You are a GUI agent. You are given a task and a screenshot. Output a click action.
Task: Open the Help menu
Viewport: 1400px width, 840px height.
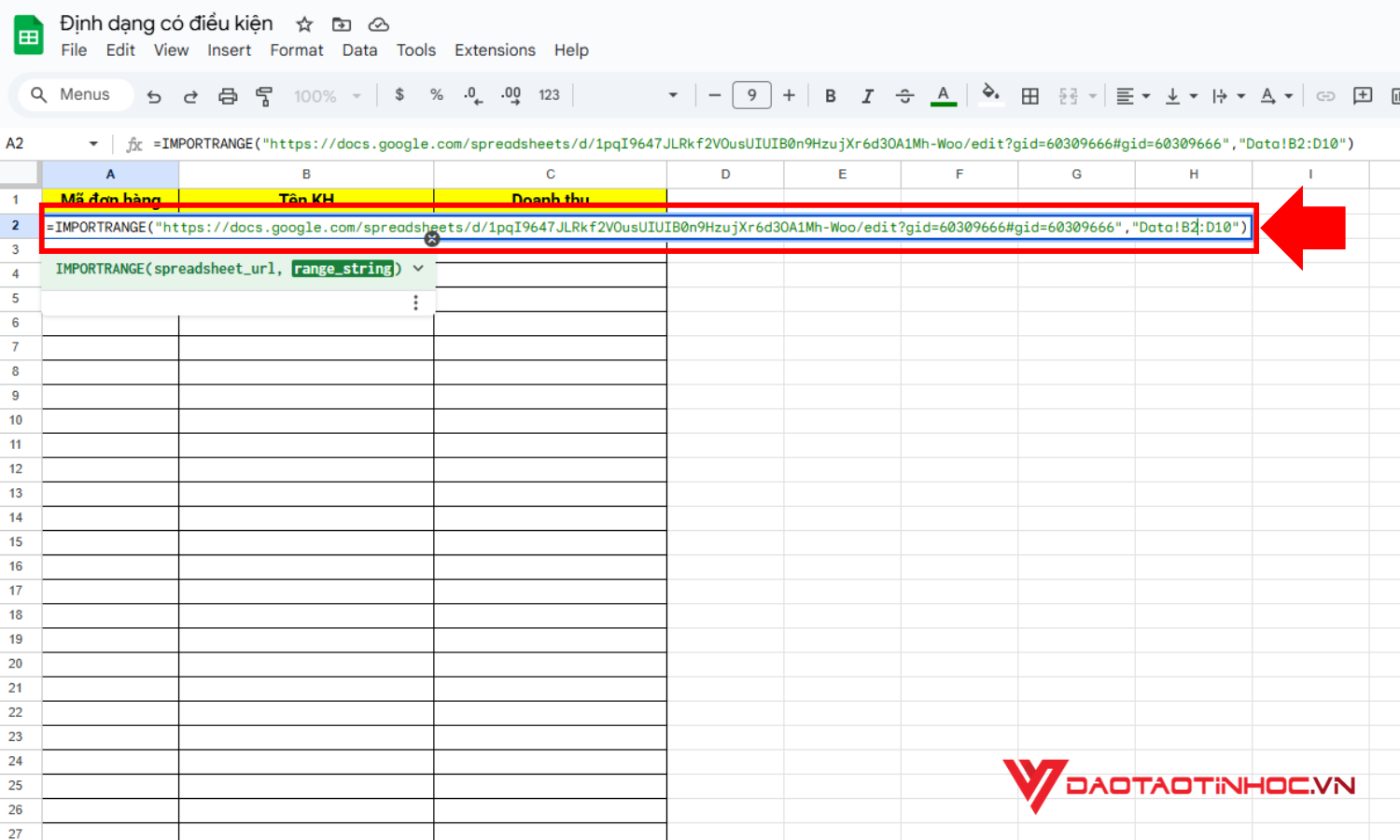click(571, 50)
